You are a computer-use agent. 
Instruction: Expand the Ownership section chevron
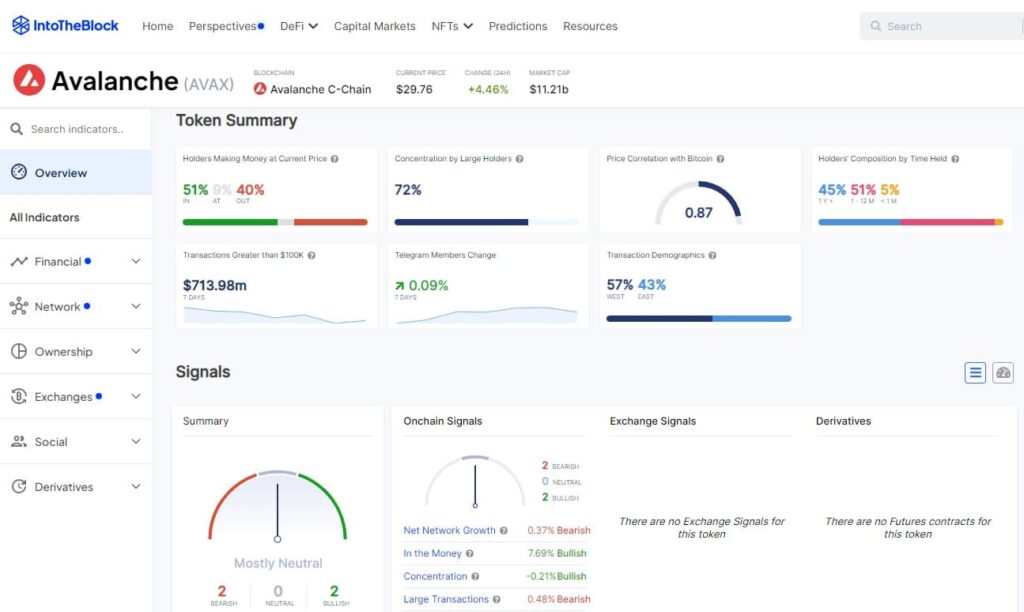[136, 351]
